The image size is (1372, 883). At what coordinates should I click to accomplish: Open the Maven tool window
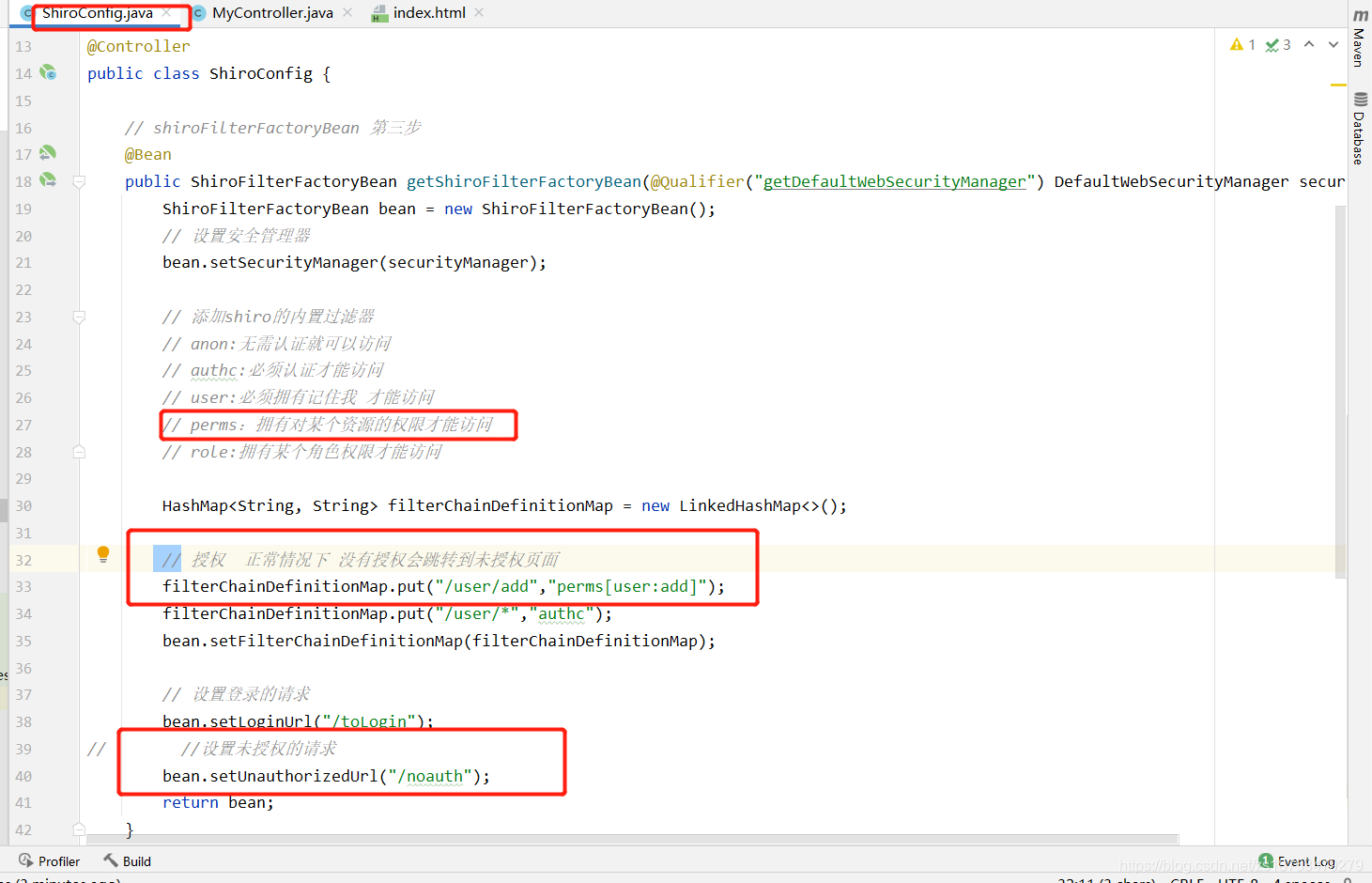coord(1360,39)
